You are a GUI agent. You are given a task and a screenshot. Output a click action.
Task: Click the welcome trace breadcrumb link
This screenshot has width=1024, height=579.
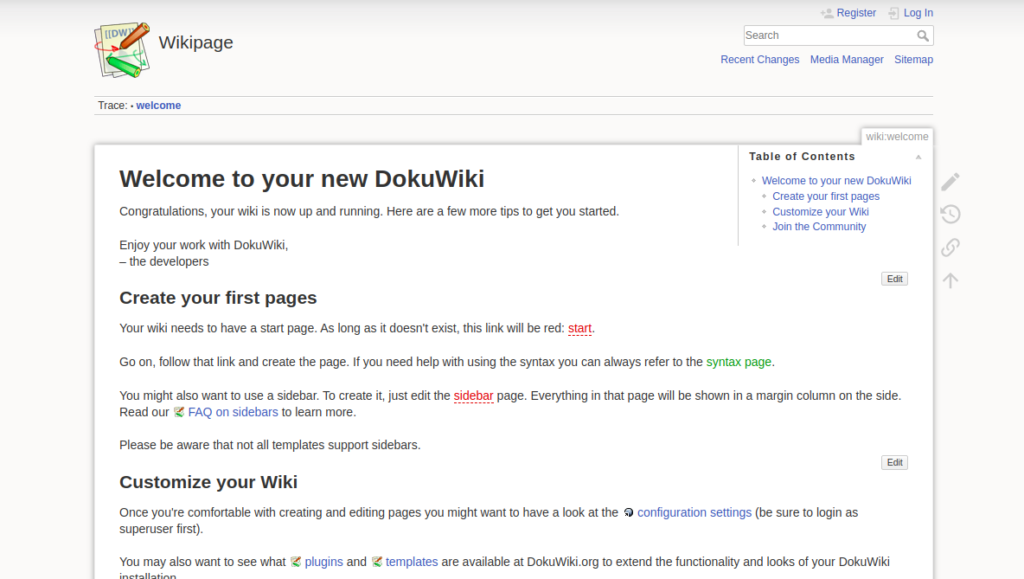click(x=159, y=105)
